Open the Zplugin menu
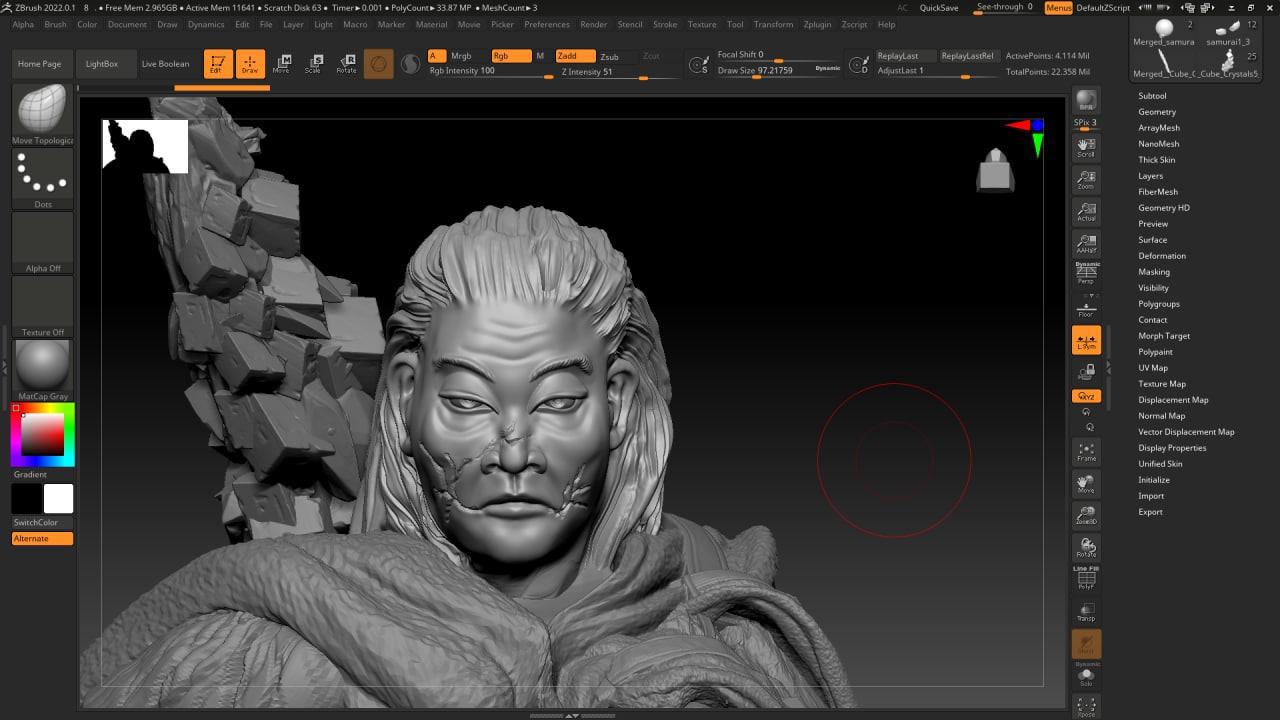 (817, 24)
